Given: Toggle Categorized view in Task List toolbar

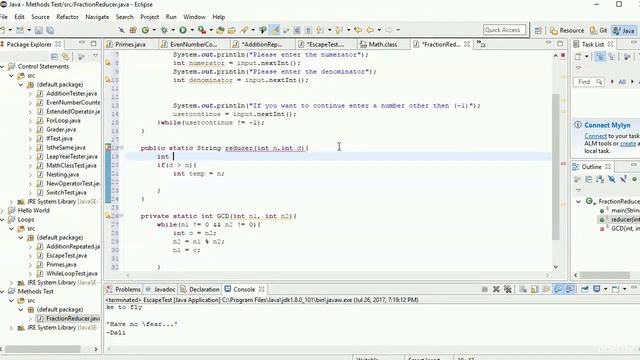Looking at the screenshot, I should (x=600, y=57).
